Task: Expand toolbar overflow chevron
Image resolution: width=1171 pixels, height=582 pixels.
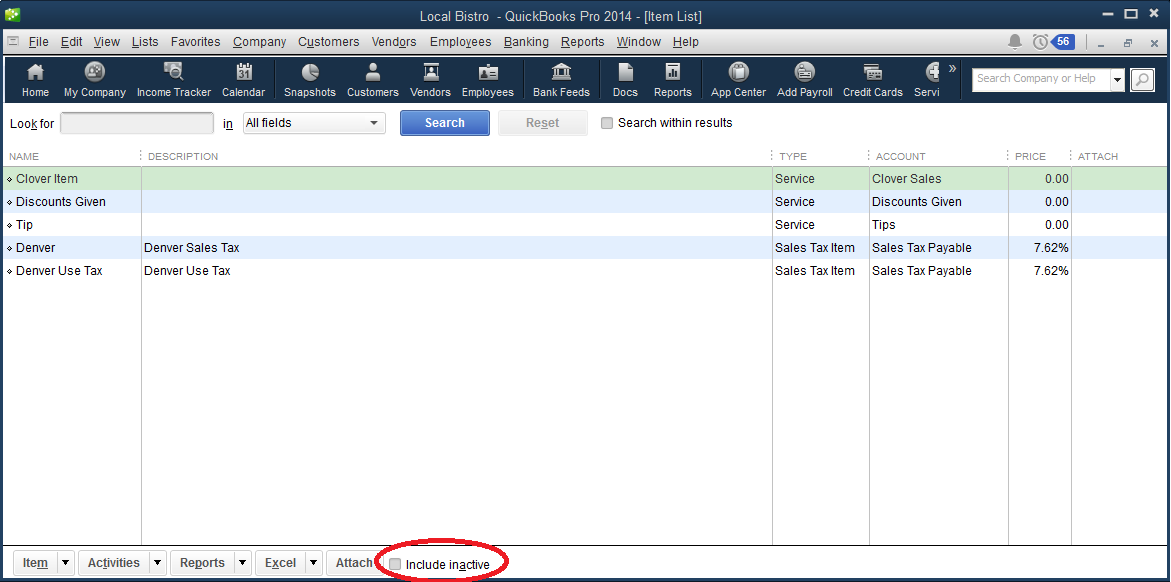Action: [952, 69]
